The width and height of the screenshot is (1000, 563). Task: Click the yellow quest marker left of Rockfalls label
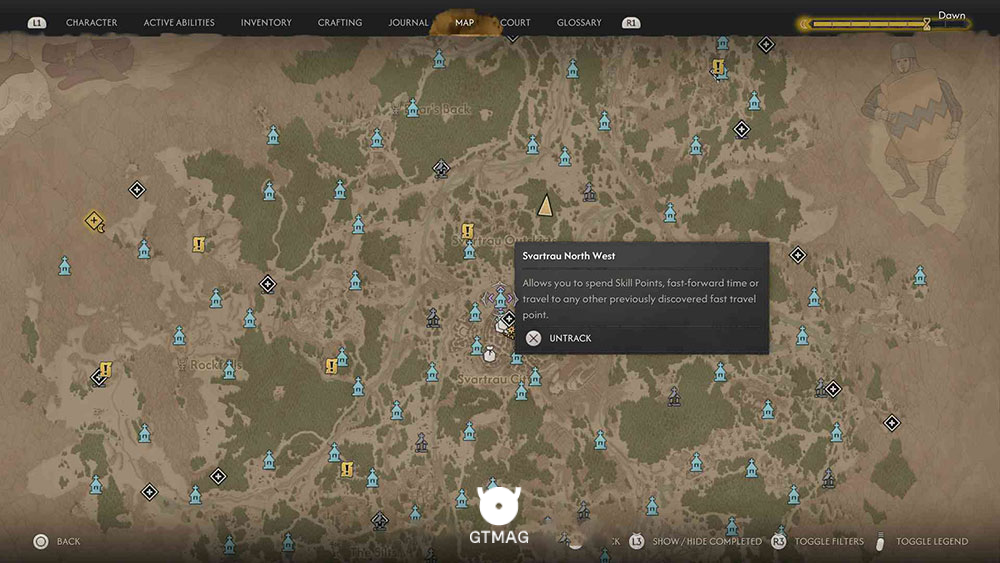[x=106, y=369]
